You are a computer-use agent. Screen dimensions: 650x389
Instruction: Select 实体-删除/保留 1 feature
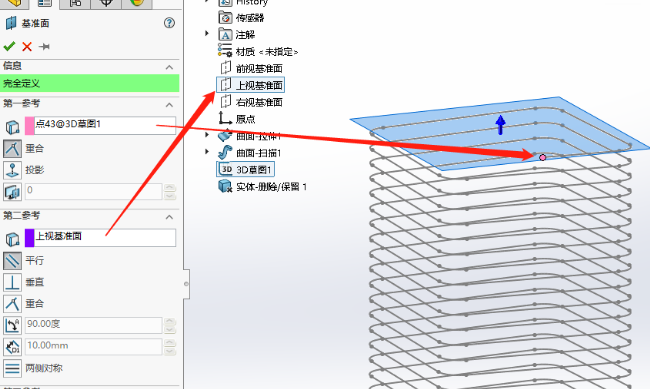tap(272, 187)
